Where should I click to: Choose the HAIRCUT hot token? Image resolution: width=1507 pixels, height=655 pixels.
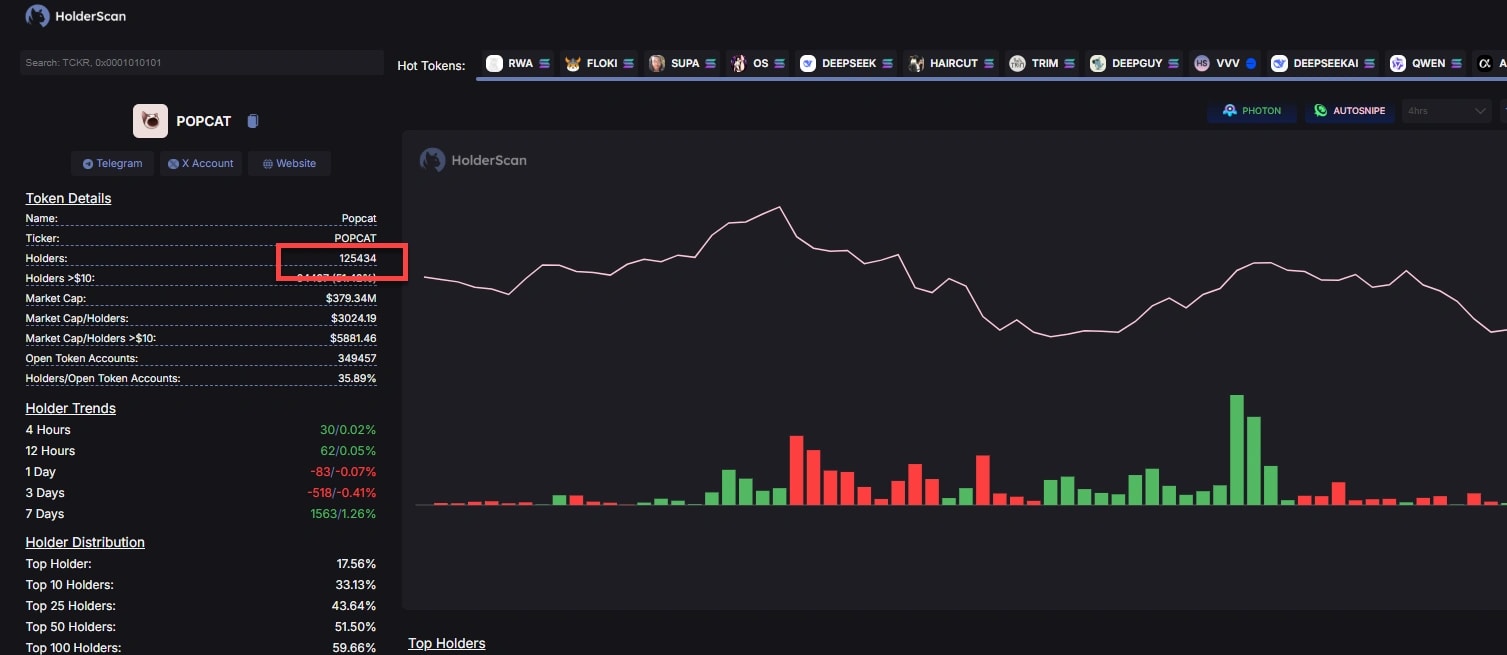[x=952, y=63]
